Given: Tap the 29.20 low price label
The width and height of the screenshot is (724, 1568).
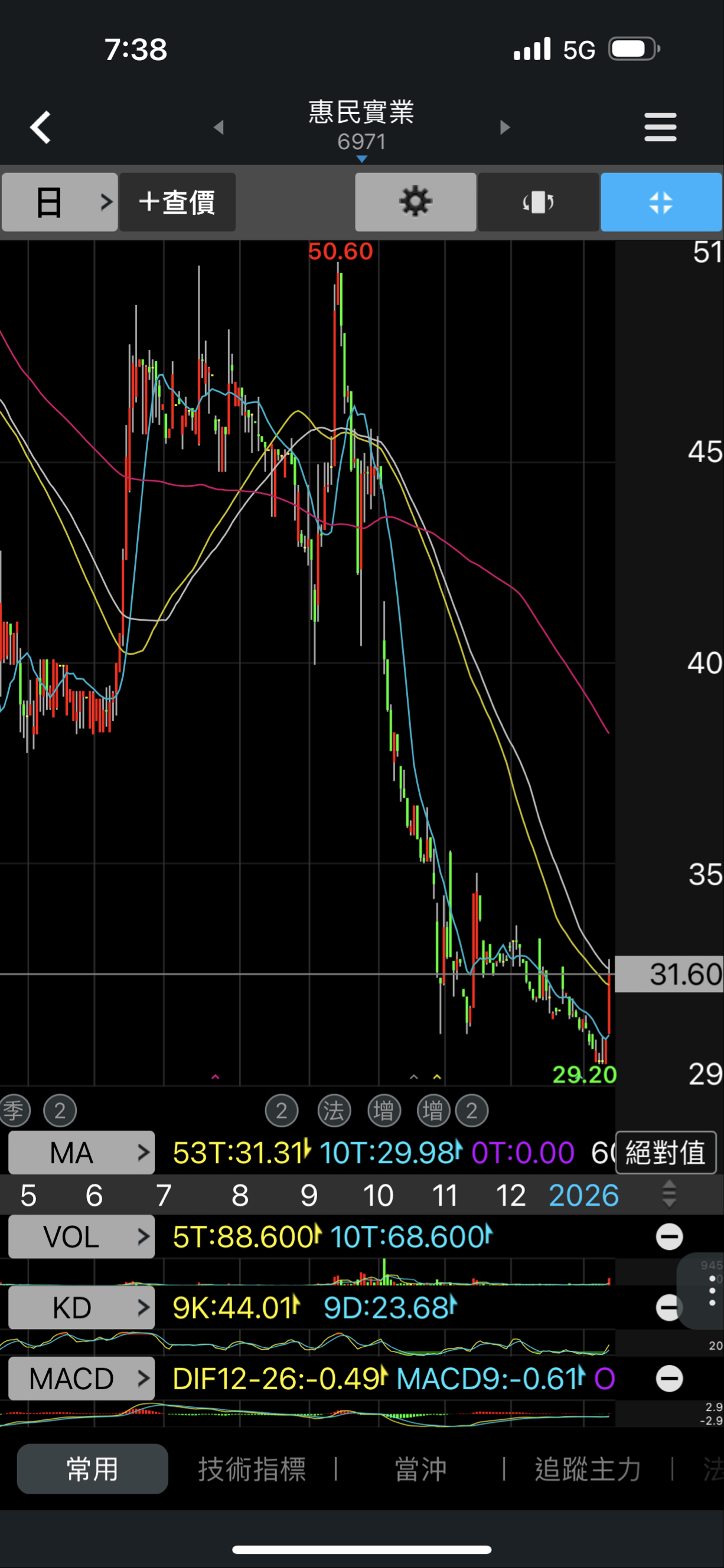Looking at the screenshot, I should 585,1074.
